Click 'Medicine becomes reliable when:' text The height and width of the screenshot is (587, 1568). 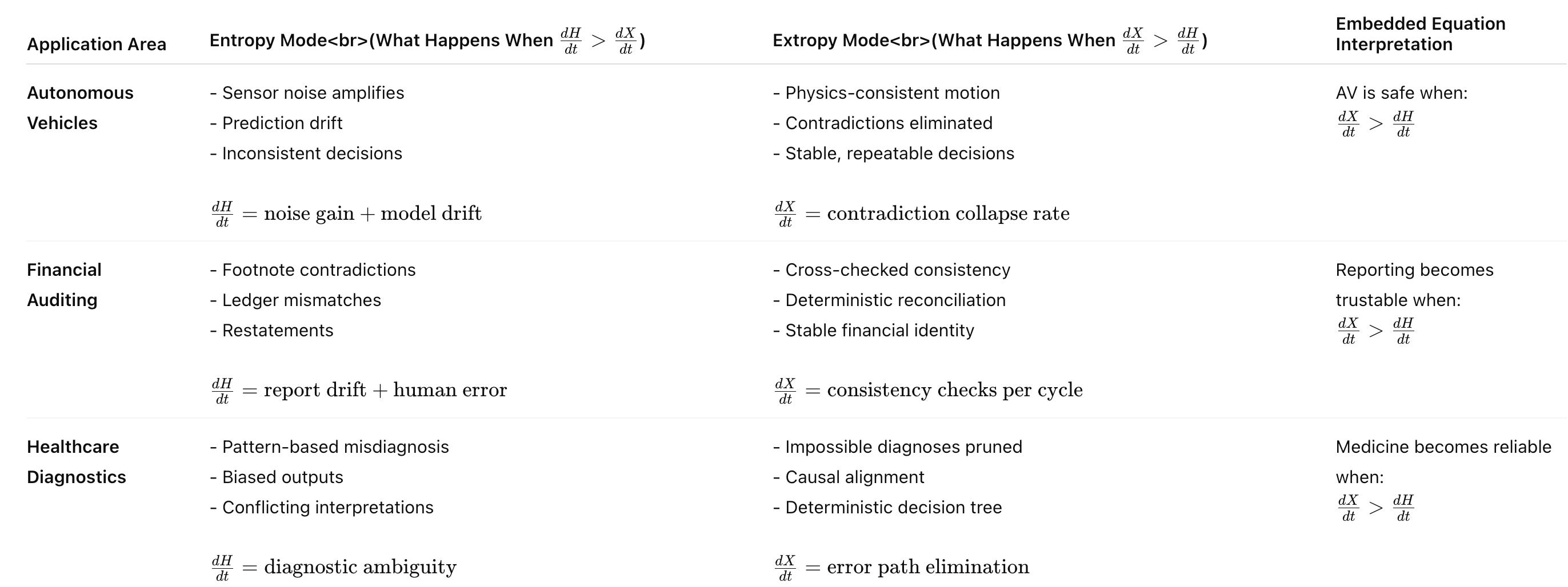pyautogui.click(x=1443, y=462)
